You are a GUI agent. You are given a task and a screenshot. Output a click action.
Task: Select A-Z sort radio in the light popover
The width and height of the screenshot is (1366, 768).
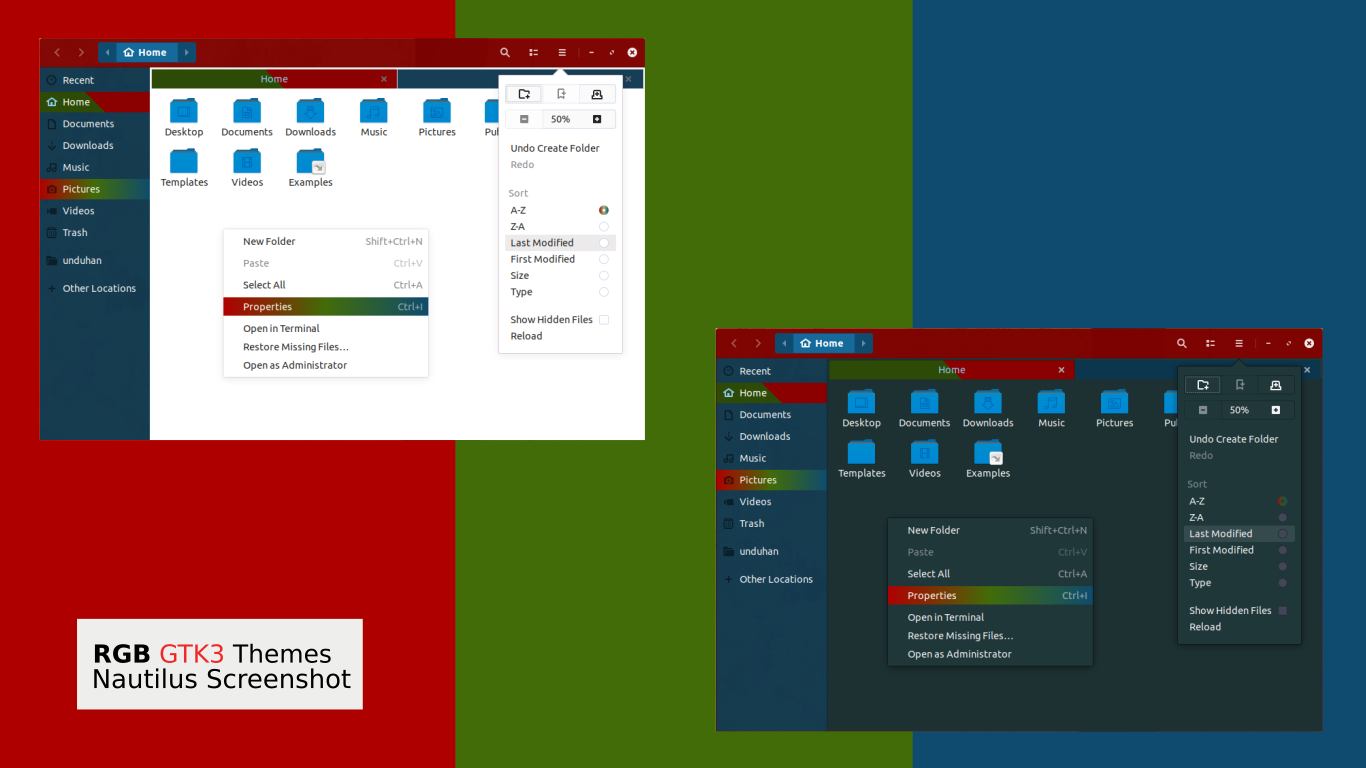point(604,210)
